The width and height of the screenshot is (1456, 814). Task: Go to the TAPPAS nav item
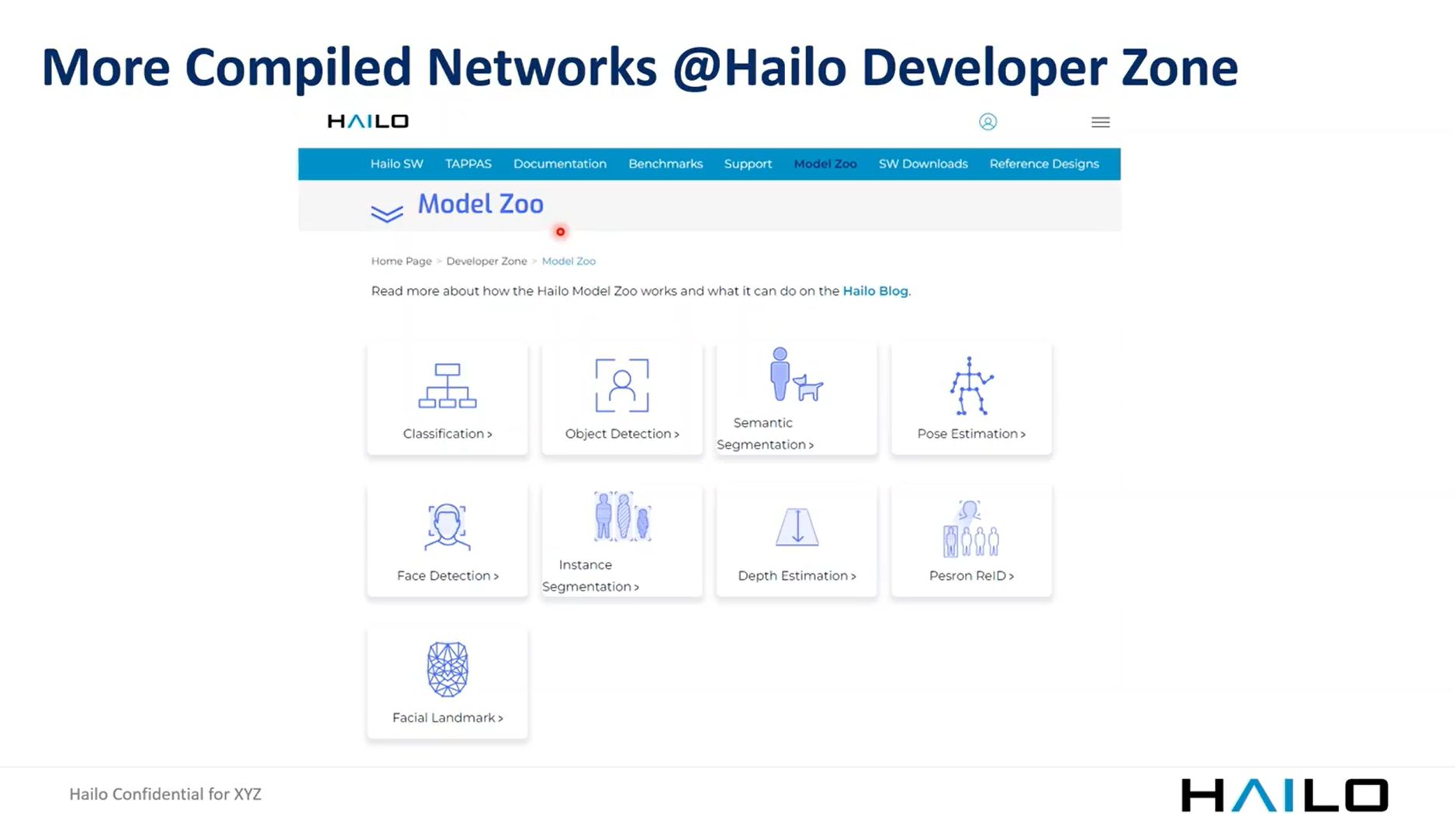pyautogui.click(x=469, y=164)
